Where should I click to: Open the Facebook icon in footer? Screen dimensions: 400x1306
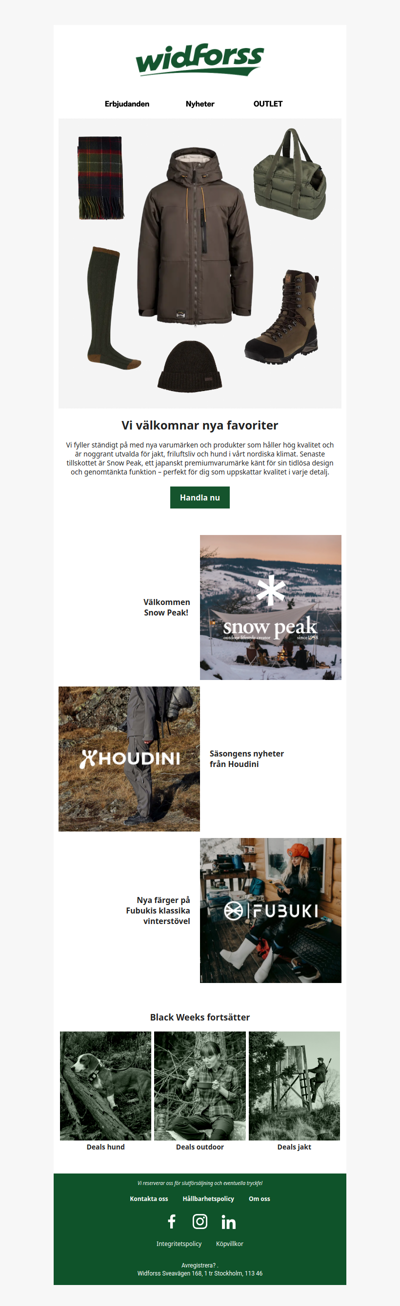(x=171, y=1221)
